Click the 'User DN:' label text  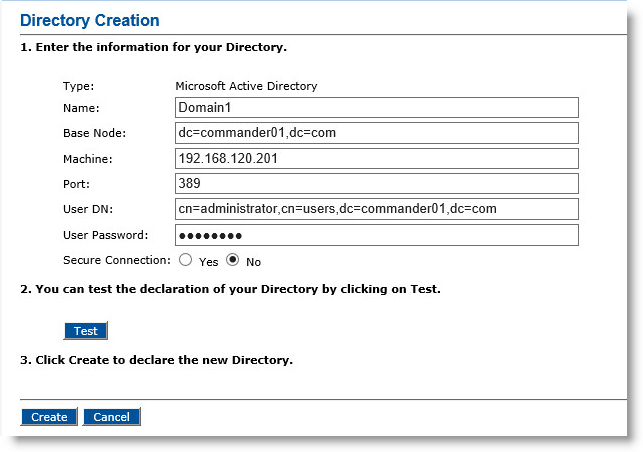pos(88,209)
